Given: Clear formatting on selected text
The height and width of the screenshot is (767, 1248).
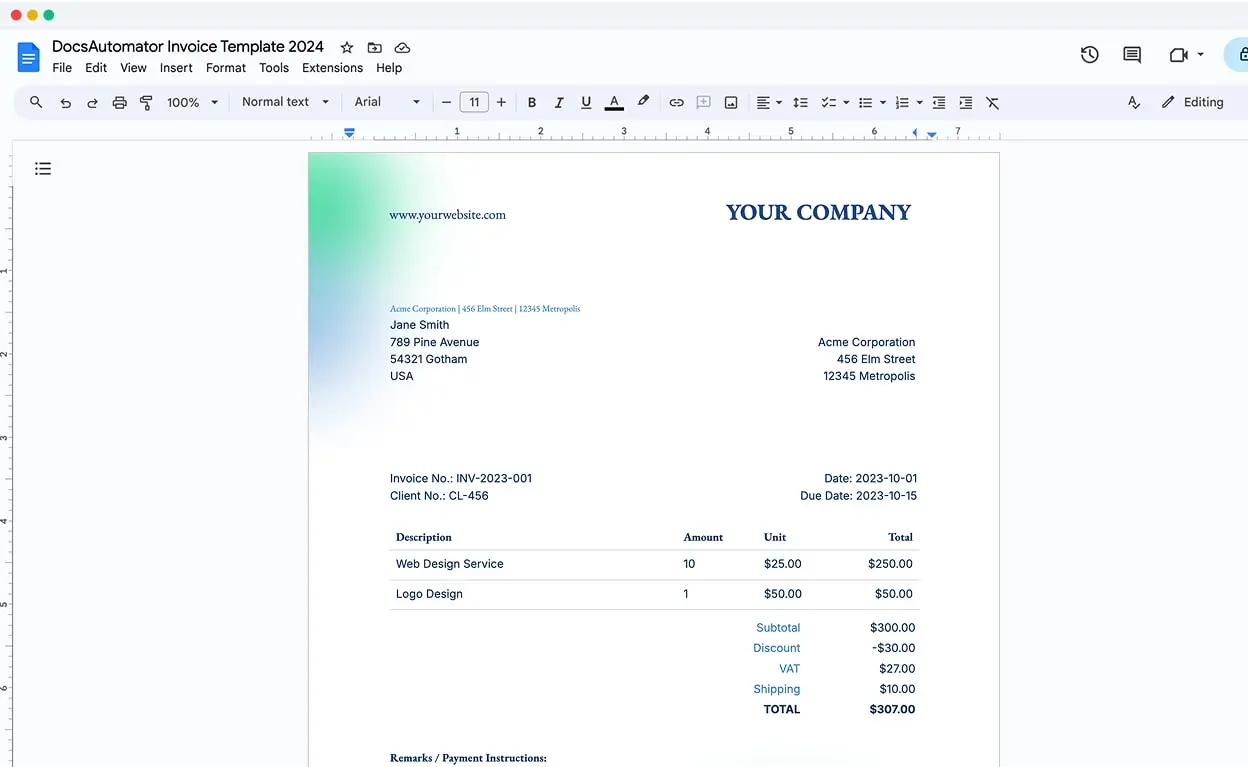Looking at the screenshot, I should [991, 102].
